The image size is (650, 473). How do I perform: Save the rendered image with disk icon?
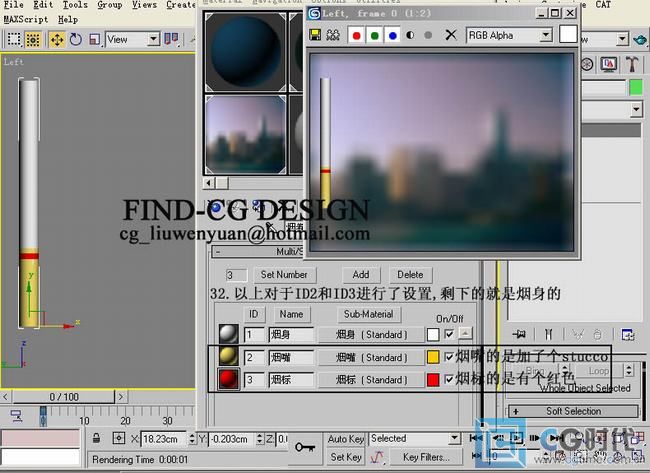[315, 35]
